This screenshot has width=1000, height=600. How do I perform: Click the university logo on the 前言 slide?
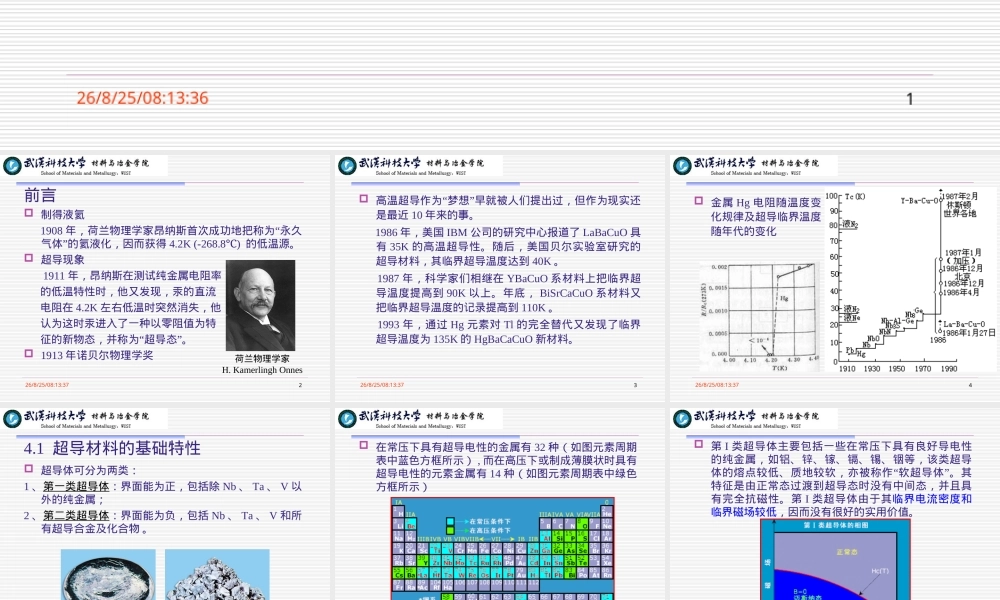tap(12, 166)
